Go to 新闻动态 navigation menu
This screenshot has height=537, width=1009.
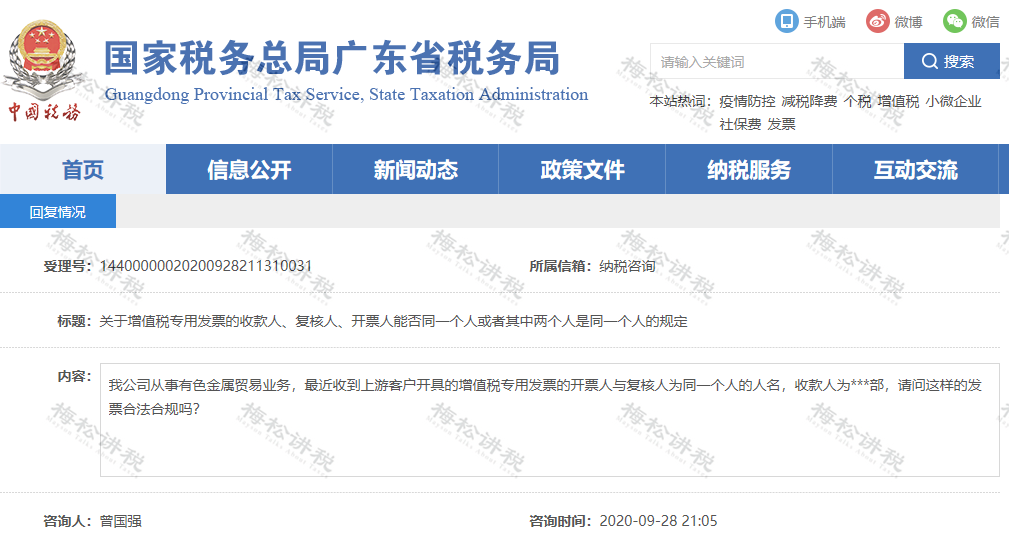tap(415, 170)
